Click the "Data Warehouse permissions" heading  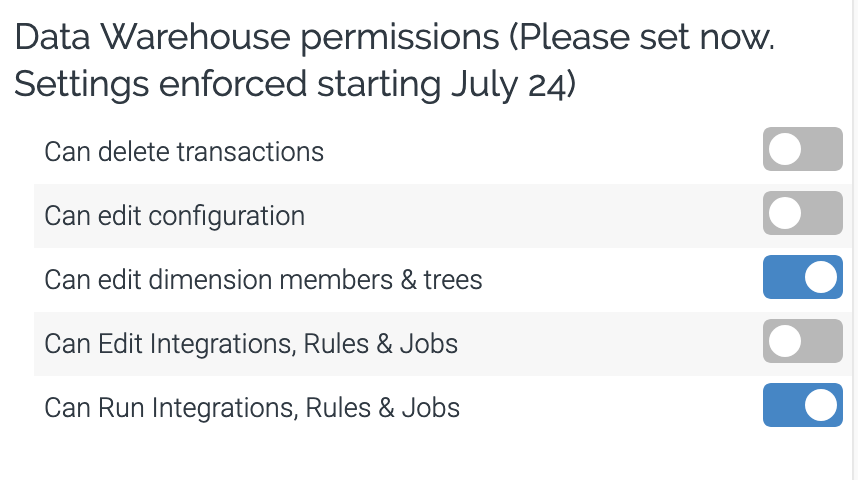point(256,38)
